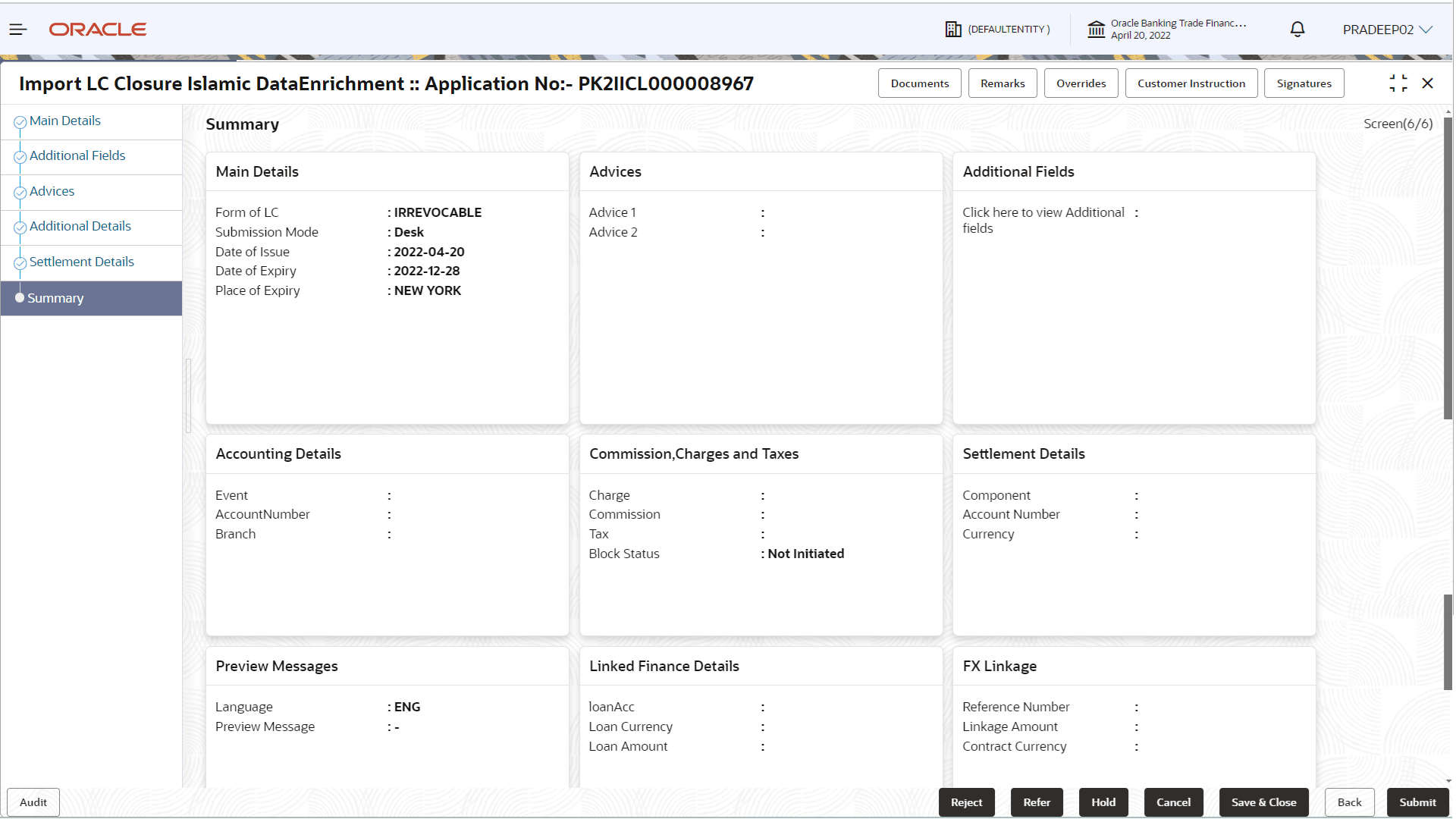Open the Documents panel
Viewport: 1456px width, 819px height.
click(919, 83)
